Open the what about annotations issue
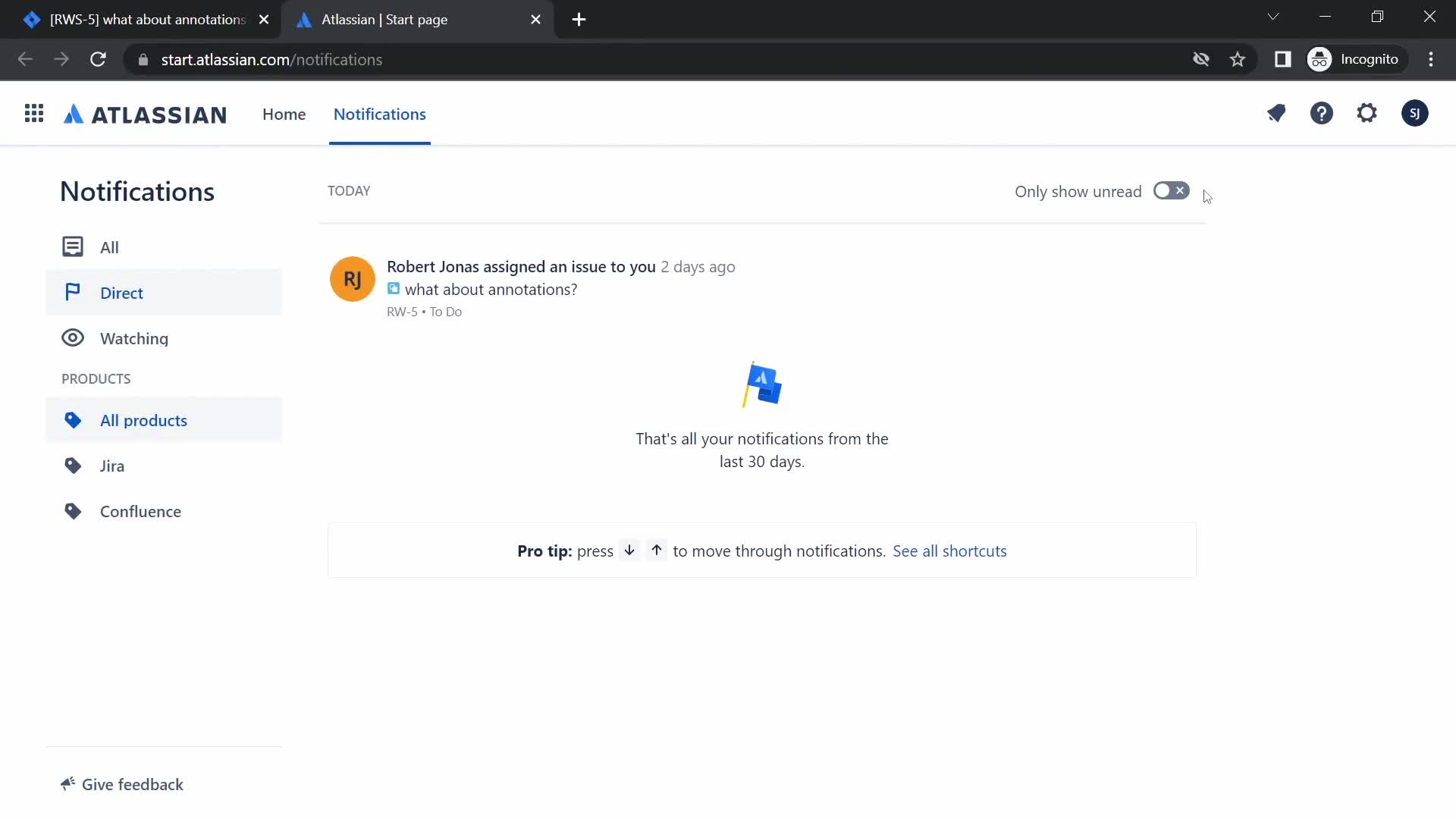The height and width of the screenshot is (819, 1456). pos(491,289)
